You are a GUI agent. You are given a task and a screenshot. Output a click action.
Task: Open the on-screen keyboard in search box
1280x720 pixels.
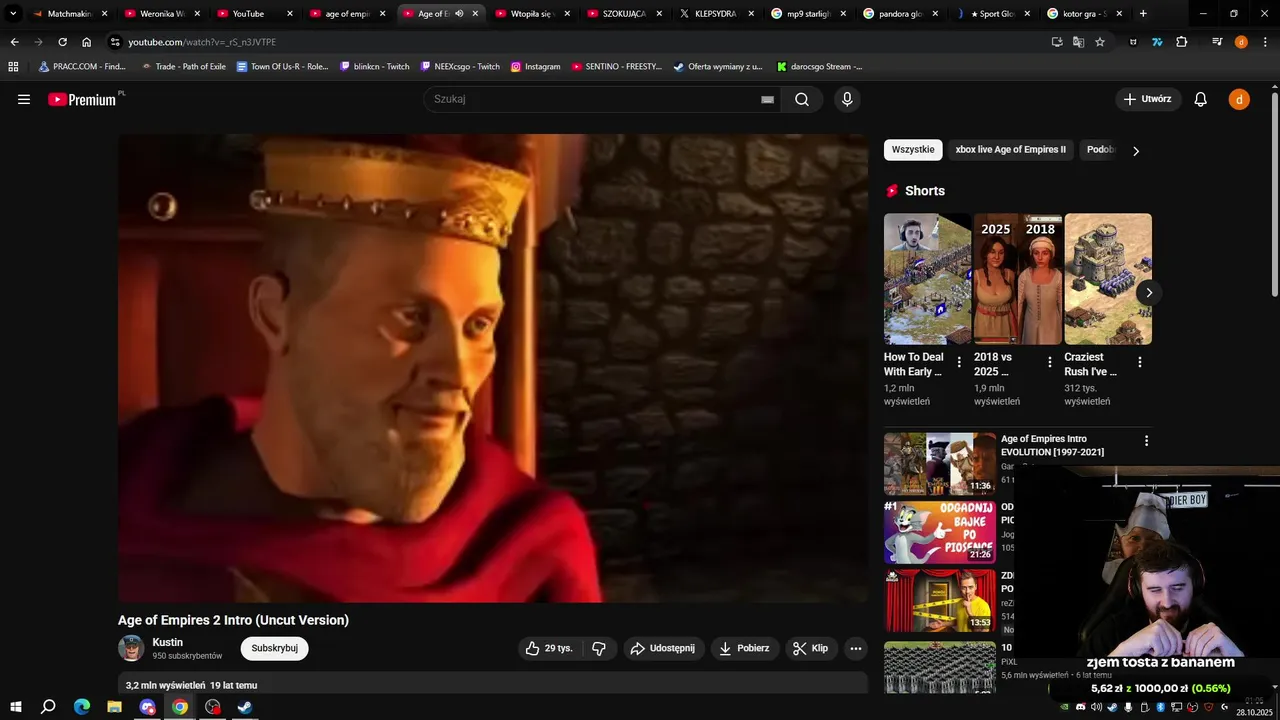tap(767, 99)
